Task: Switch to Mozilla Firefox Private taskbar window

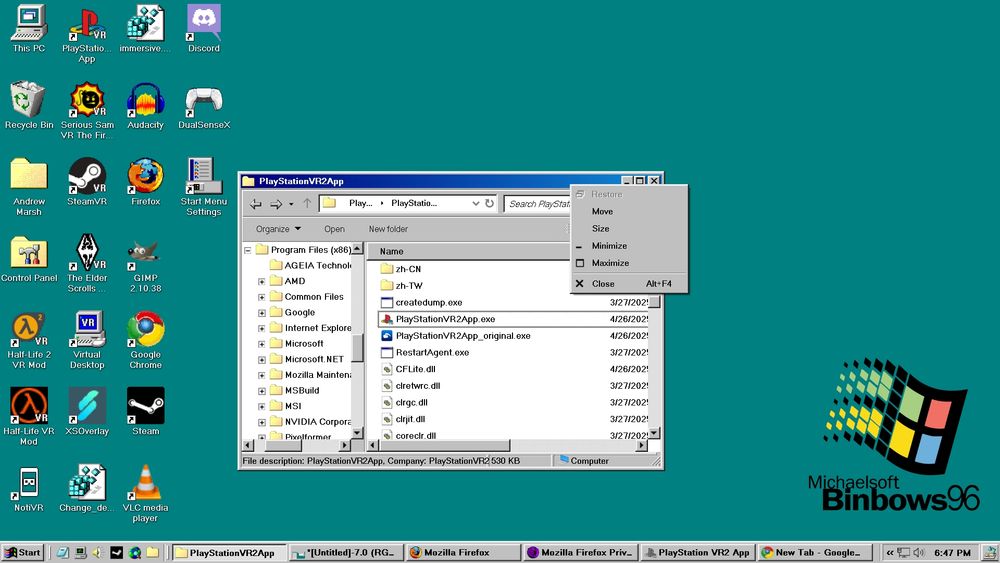Action: (x=580, y=552)
